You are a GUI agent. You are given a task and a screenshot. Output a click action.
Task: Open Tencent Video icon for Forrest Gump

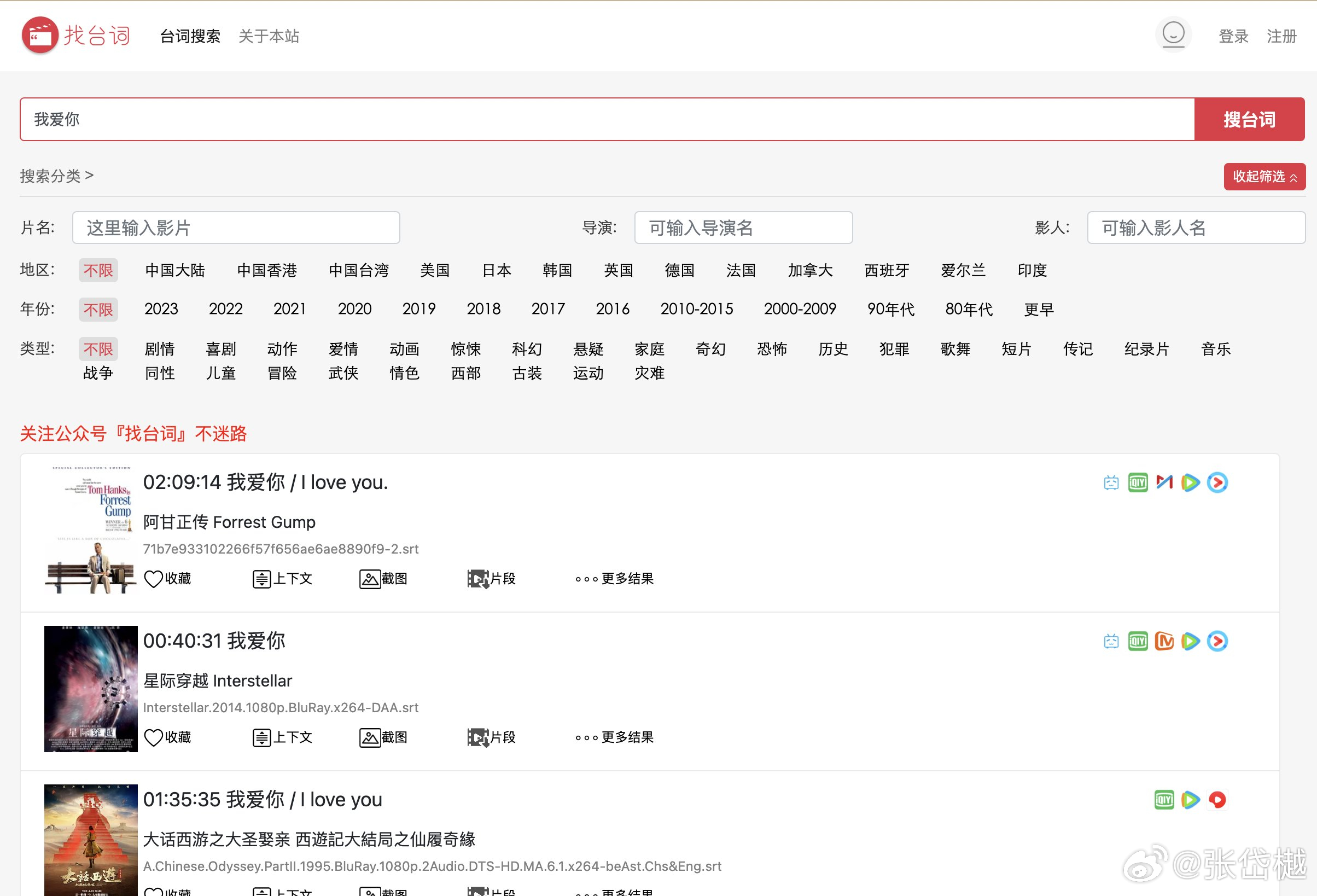coord(1191,483)
